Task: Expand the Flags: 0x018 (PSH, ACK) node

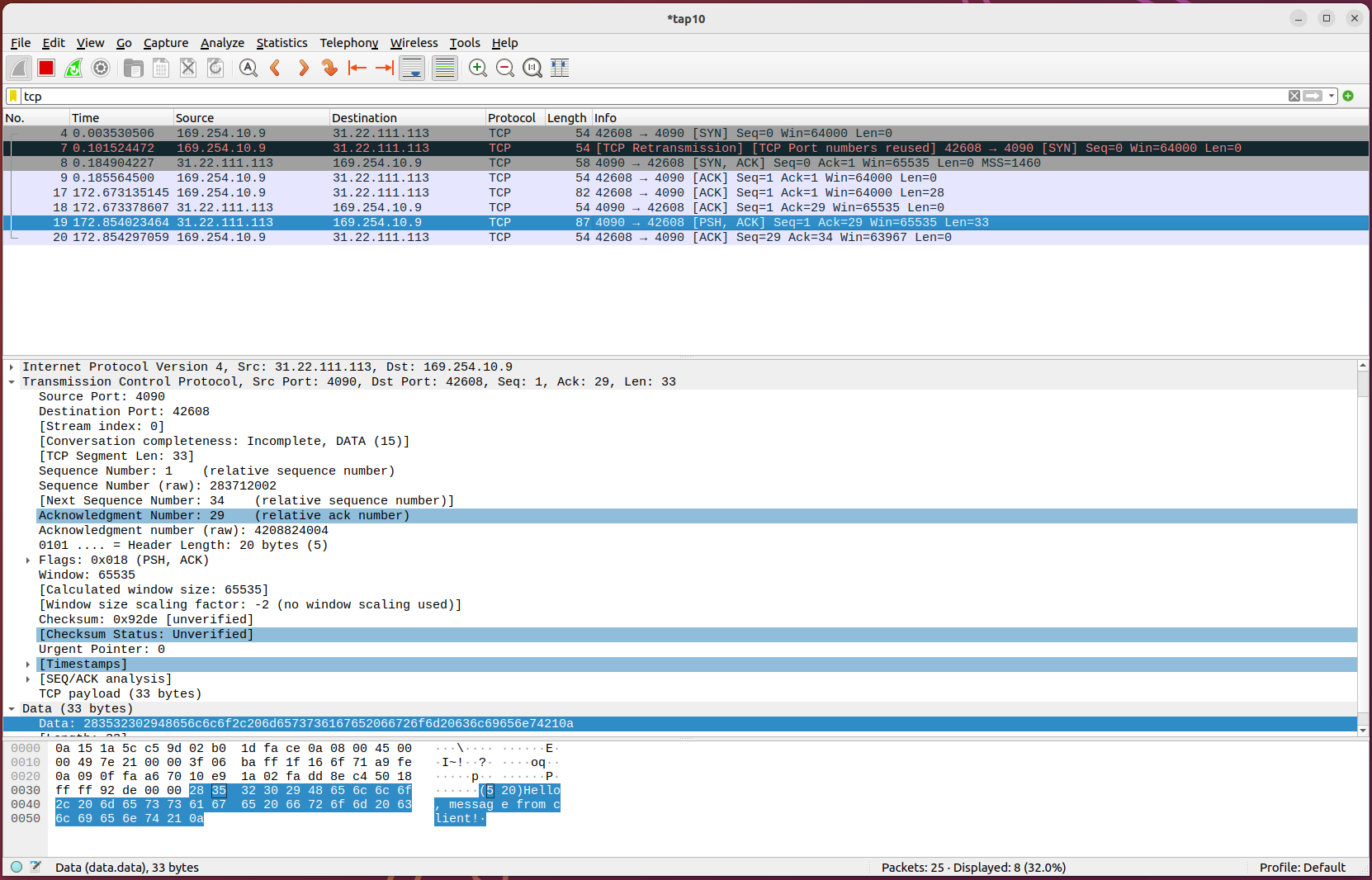Action: (28, 560)
